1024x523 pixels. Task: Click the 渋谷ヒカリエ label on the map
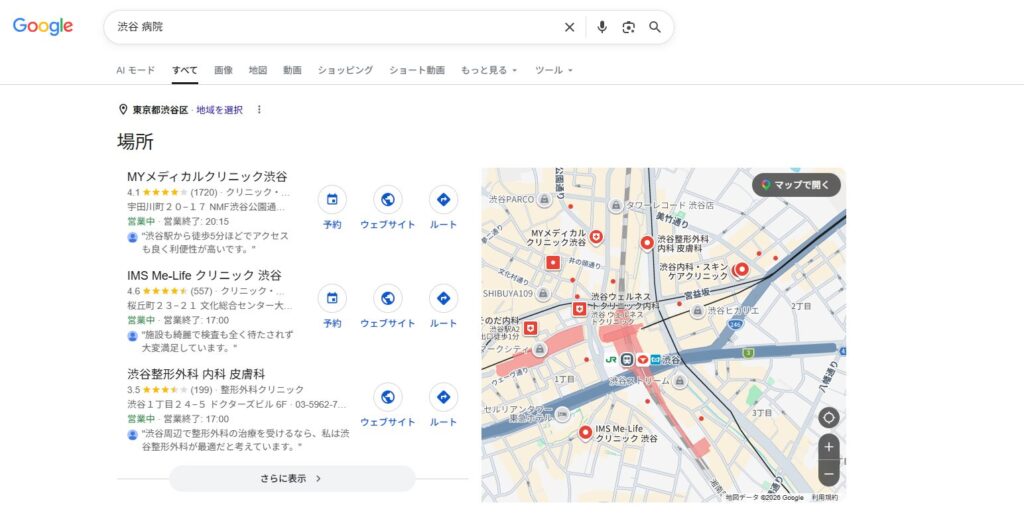(734, 311)
